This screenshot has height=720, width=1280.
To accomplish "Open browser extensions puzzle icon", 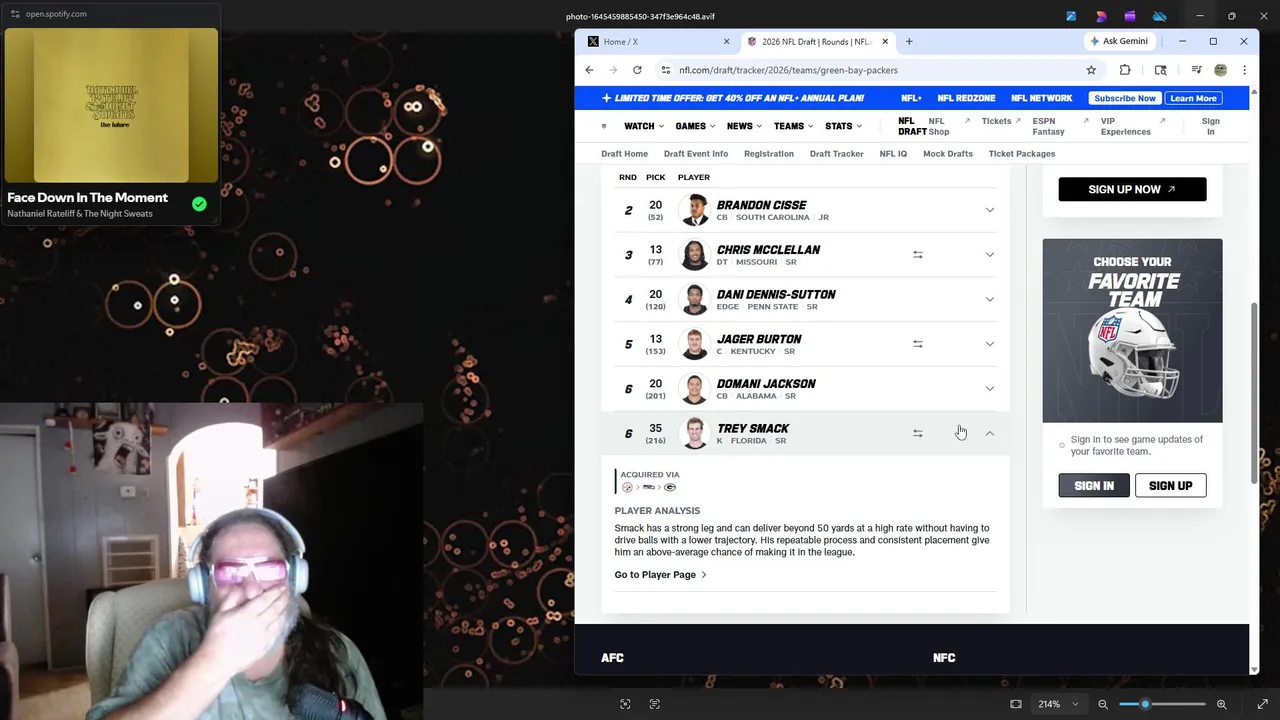I will 1125,70.
